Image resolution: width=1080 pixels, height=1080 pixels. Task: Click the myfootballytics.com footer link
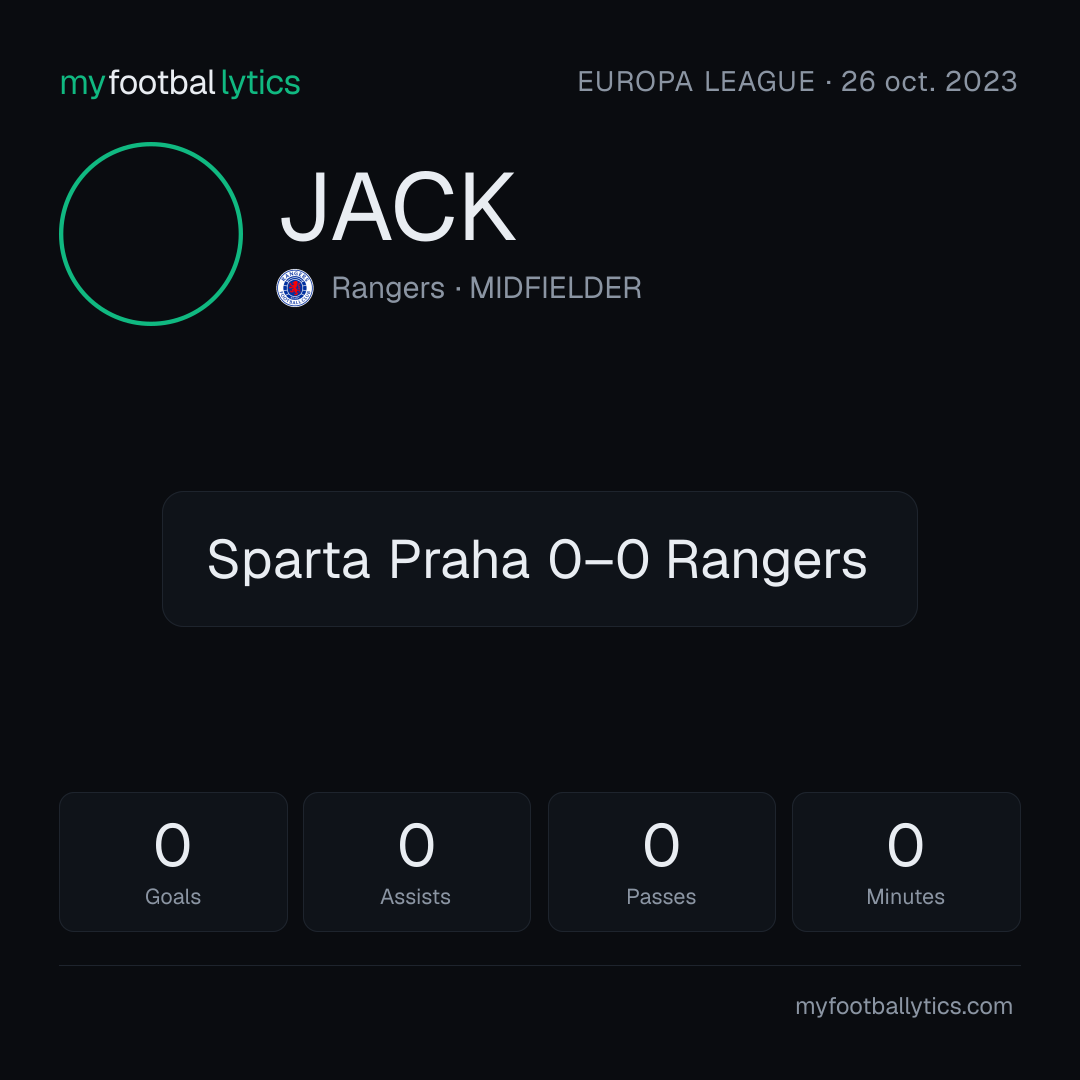coord(904,1006)
